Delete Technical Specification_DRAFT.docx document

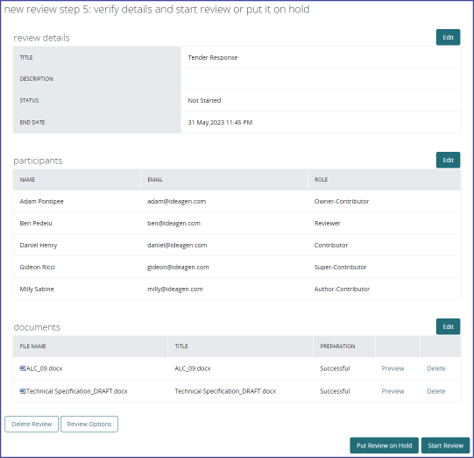436,391
